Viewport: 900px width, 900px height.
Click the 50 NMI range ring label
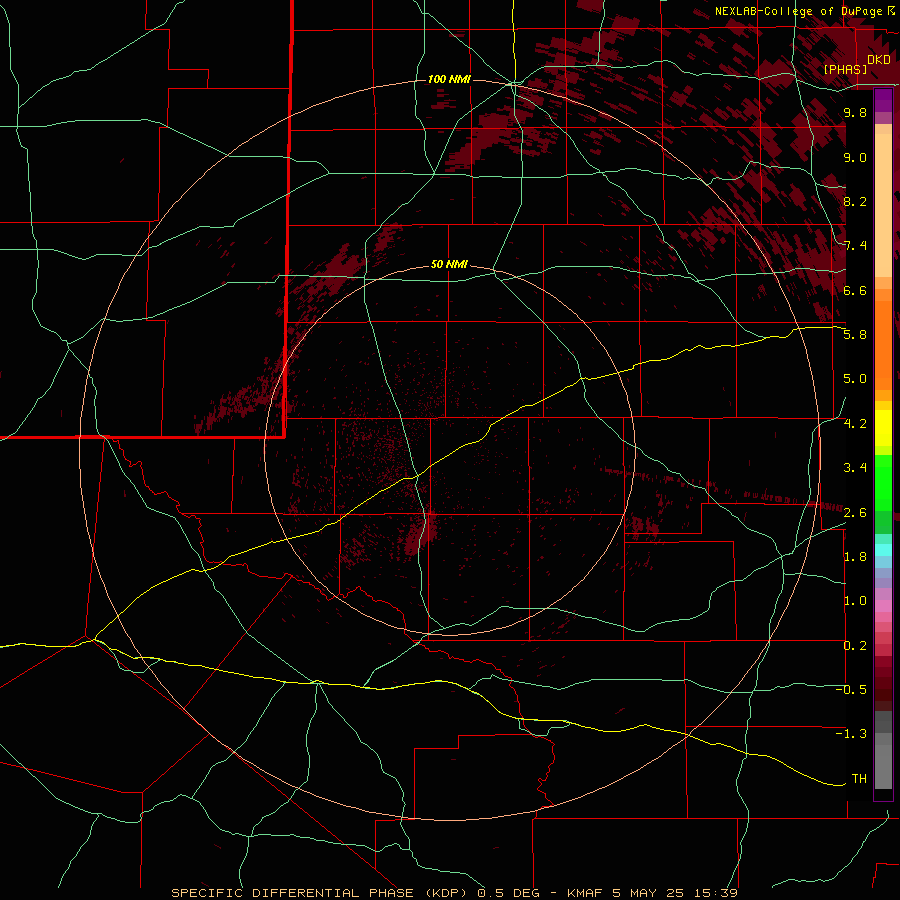449,265
